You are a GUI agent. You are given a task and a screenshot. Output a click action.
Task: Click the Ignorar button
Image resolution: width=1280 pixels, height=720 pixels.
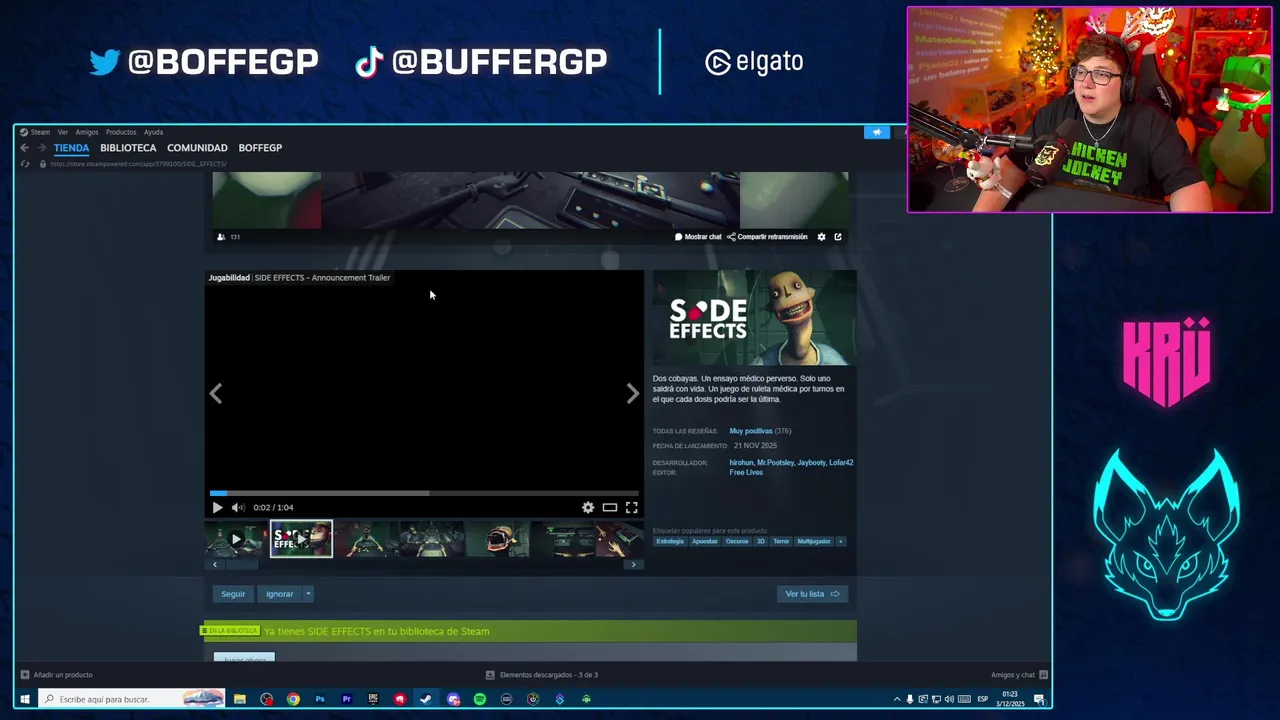tap(279, 594)
